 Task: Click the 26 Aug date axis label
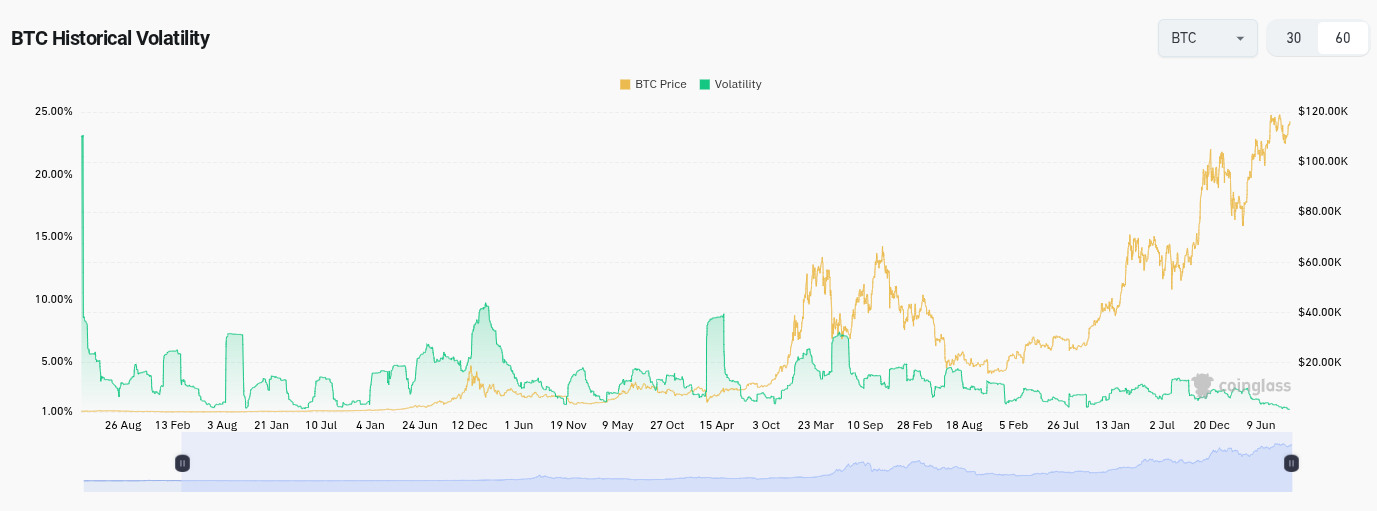pos(123,425)
